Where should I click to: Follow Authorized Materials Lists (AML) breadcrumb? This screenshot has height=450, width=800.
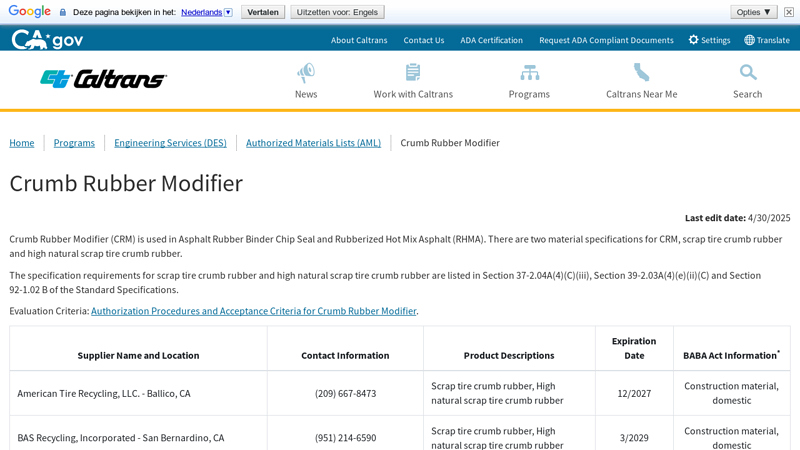pyautogui.click(x=313, y=143)
